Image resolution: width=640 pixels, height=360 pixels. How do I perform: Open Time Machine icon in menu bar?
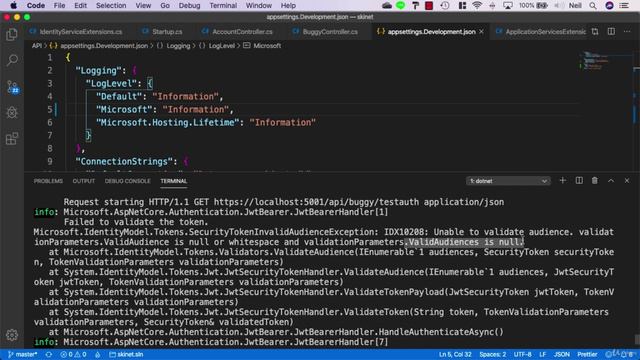click(x=445, y=5)
